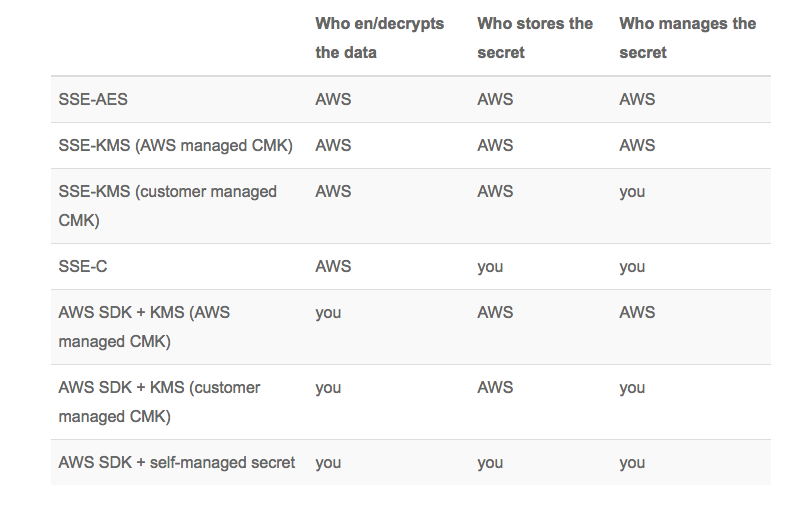
Task: Select the SSE-C row label
Action: pos(83,267)
